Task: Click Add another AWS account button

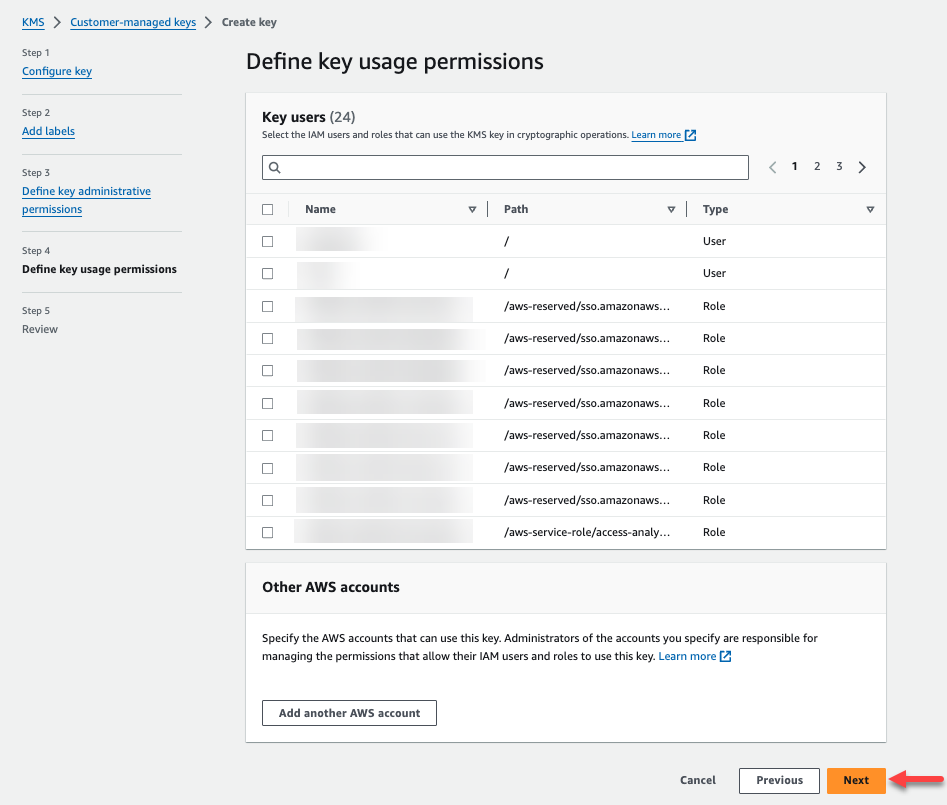Action: [349, 713]
